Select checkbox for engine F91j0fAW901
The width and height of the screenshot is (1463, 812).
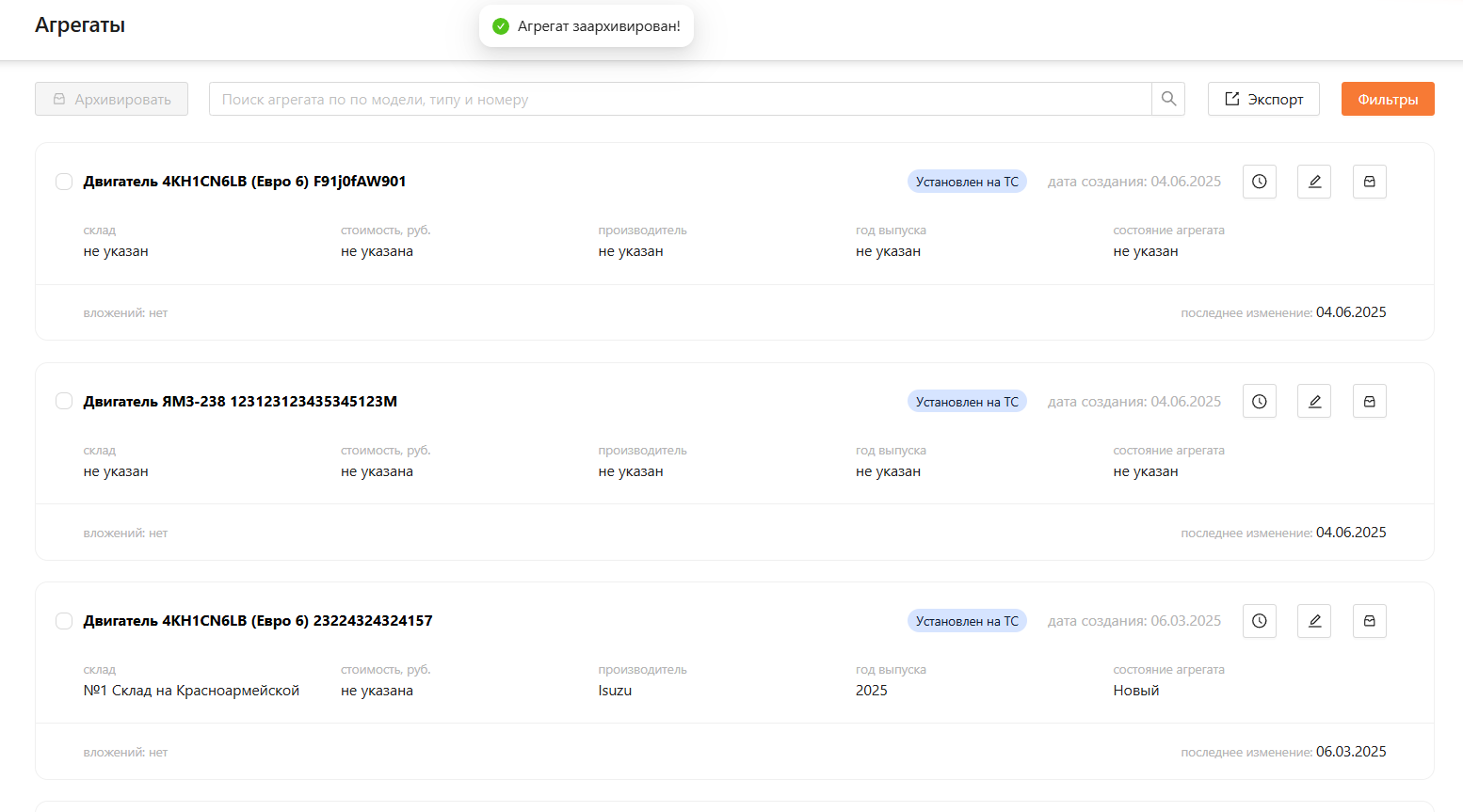coord(64,182)
